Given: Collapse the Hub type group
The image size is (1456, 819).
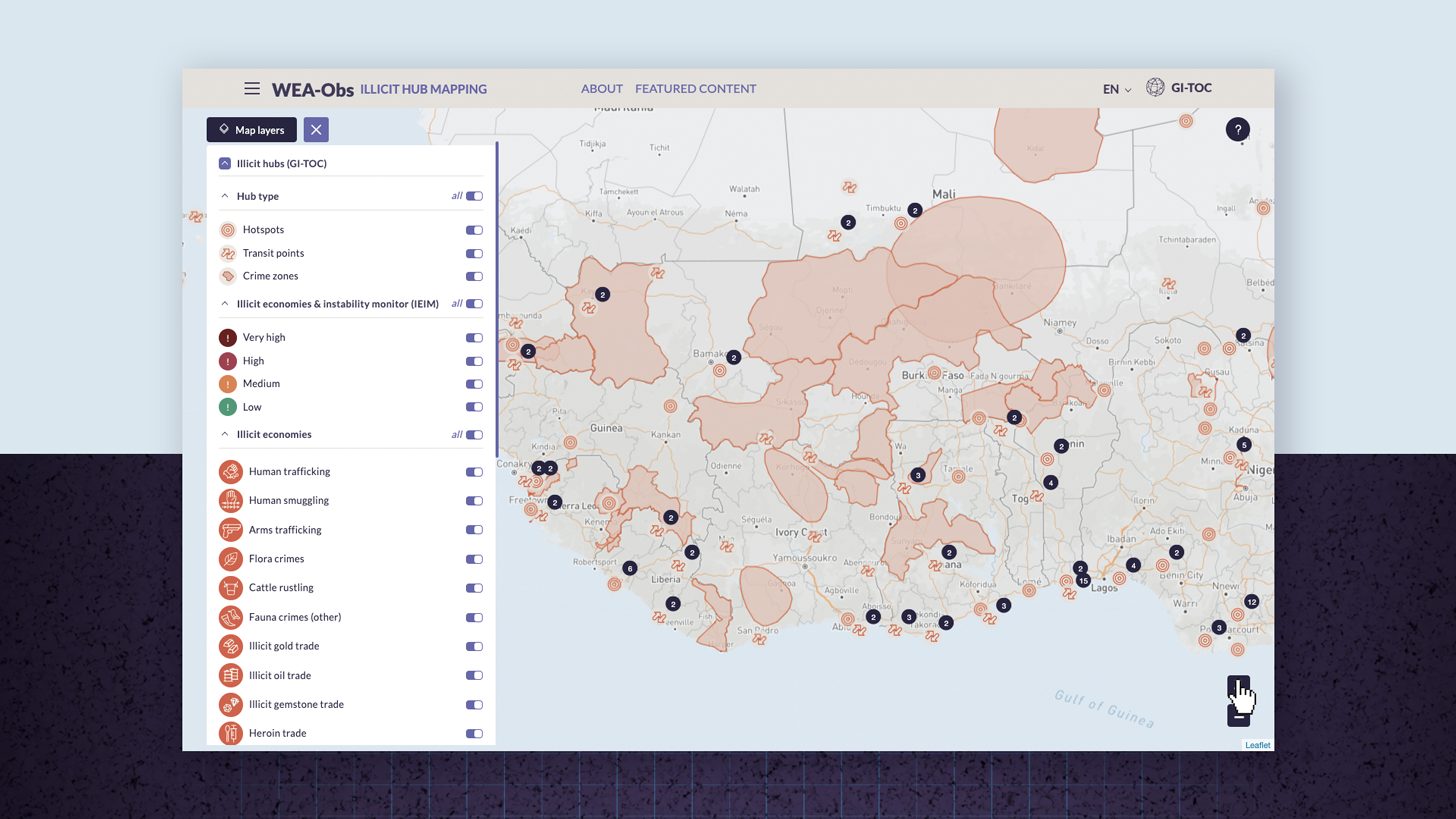Looking at the screenshot, I should 225,196.
